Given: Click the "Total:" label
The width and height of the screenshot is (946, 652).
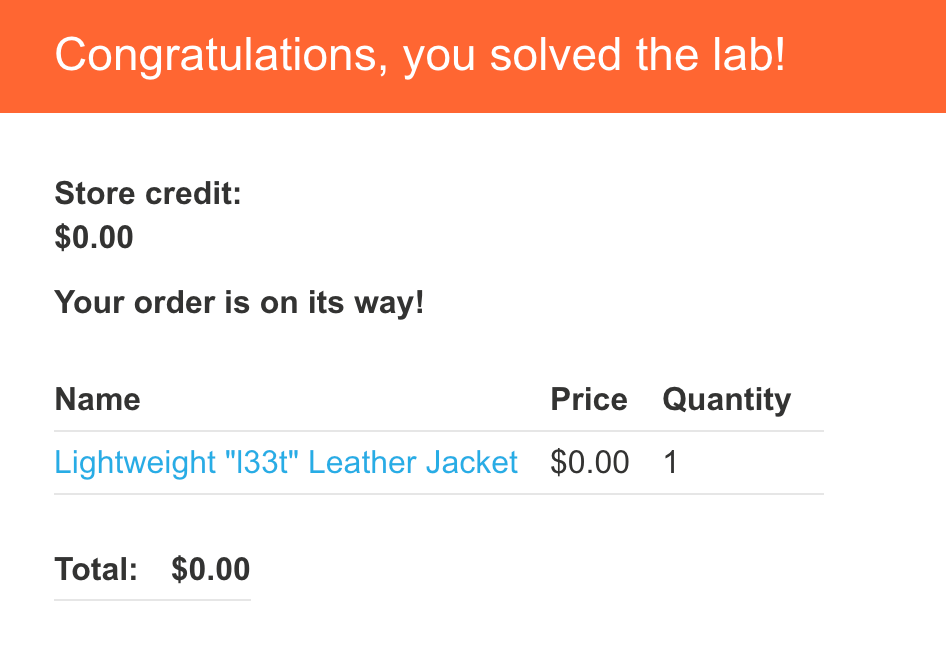Looking at the screenshot, I should [x=96, y=570].
